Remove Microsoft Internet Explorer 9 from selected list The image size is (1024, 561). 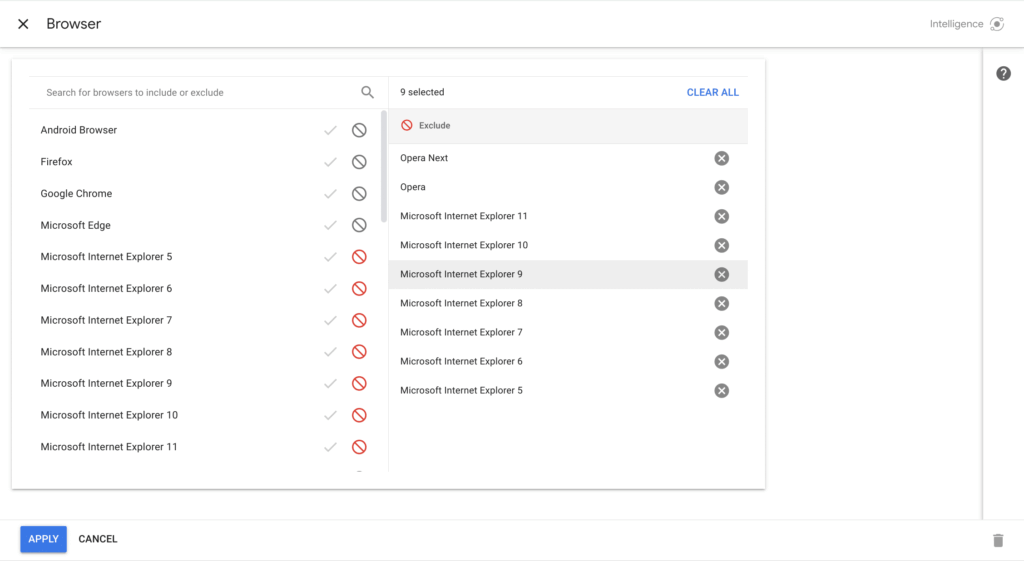pos(721,274)
